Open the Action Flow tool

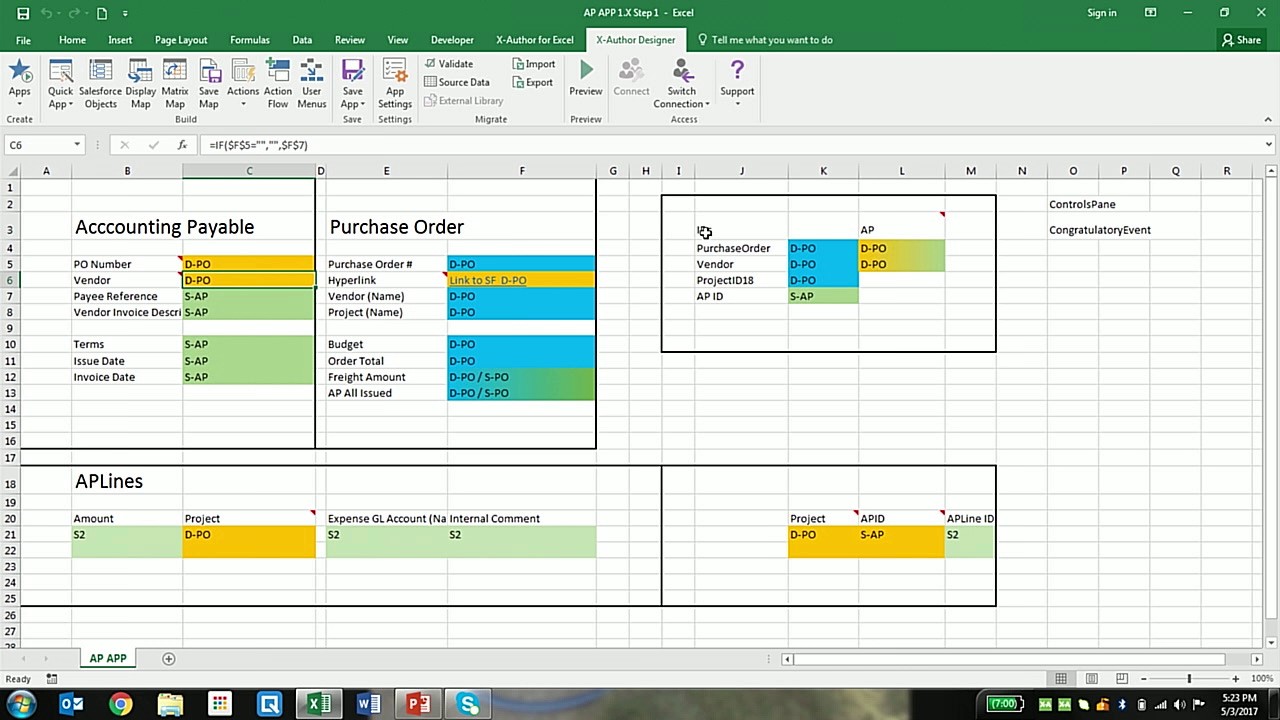[278, 83]
